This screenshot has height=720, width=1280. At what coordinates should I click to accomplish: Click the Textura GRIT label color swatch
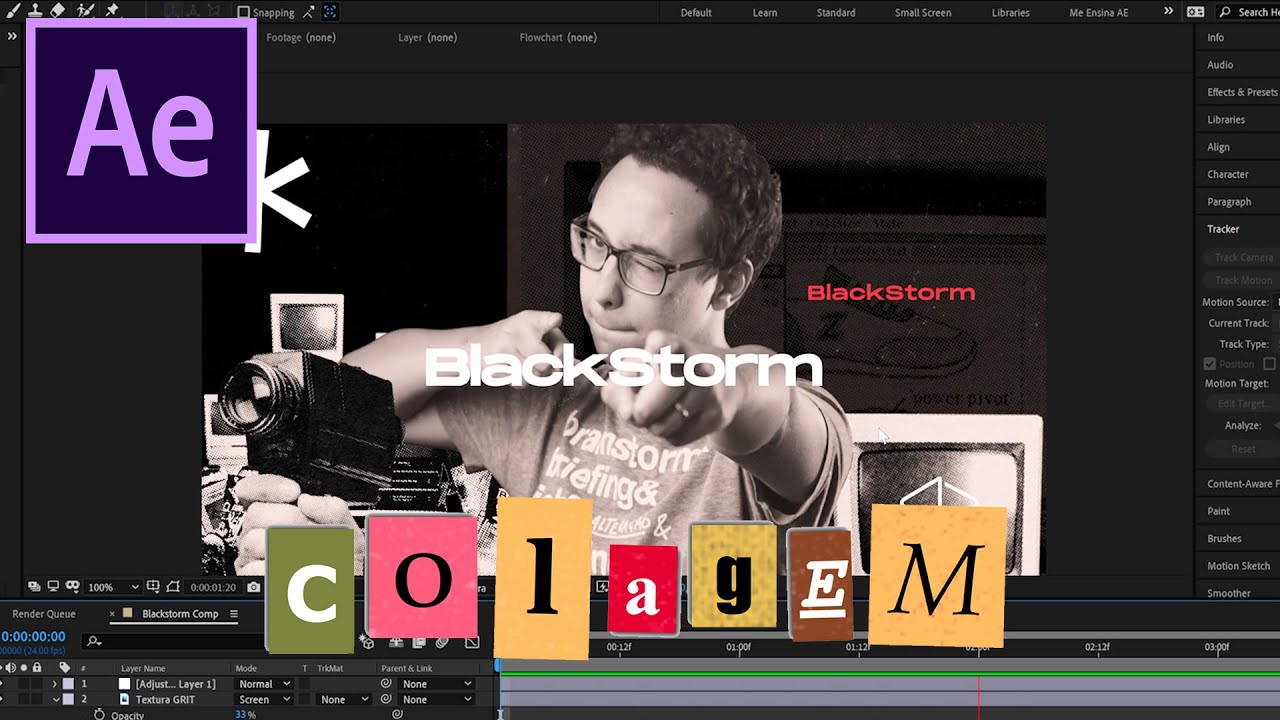click(x=69, y=700)
